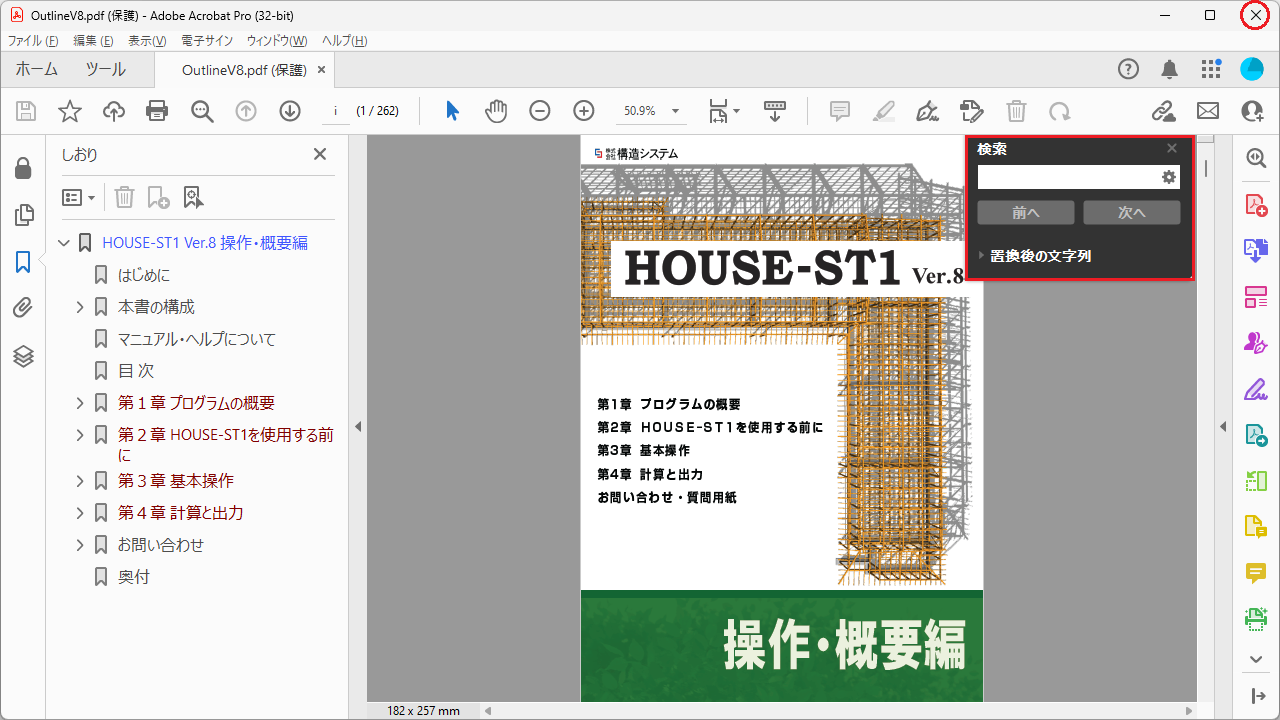The width and height of the screenshot is (1280, 720).
Task: Click the search text input field
Action: coord(1066,177)
